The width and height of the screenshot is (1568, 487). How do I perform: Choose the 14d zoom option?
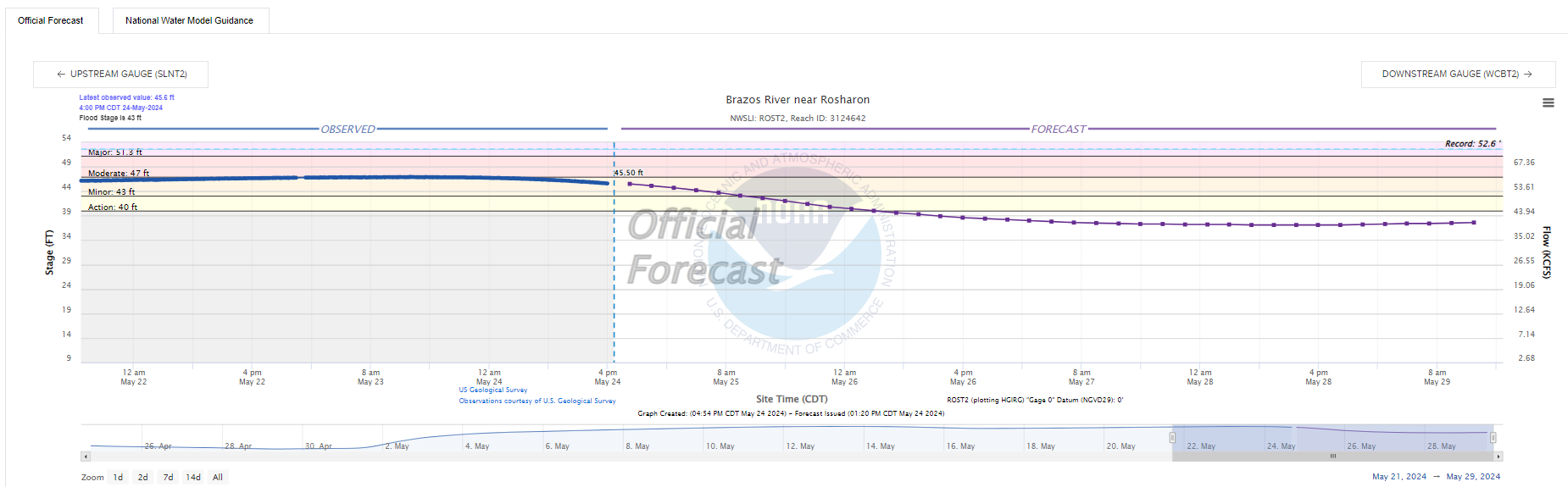[x=193, y=478]
